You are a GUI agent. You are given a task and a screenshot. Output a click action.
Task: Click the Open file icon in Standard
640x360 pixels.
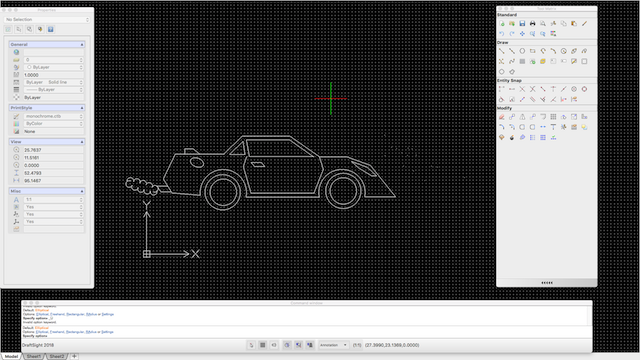pyautogui.click(x=512, y=24)
